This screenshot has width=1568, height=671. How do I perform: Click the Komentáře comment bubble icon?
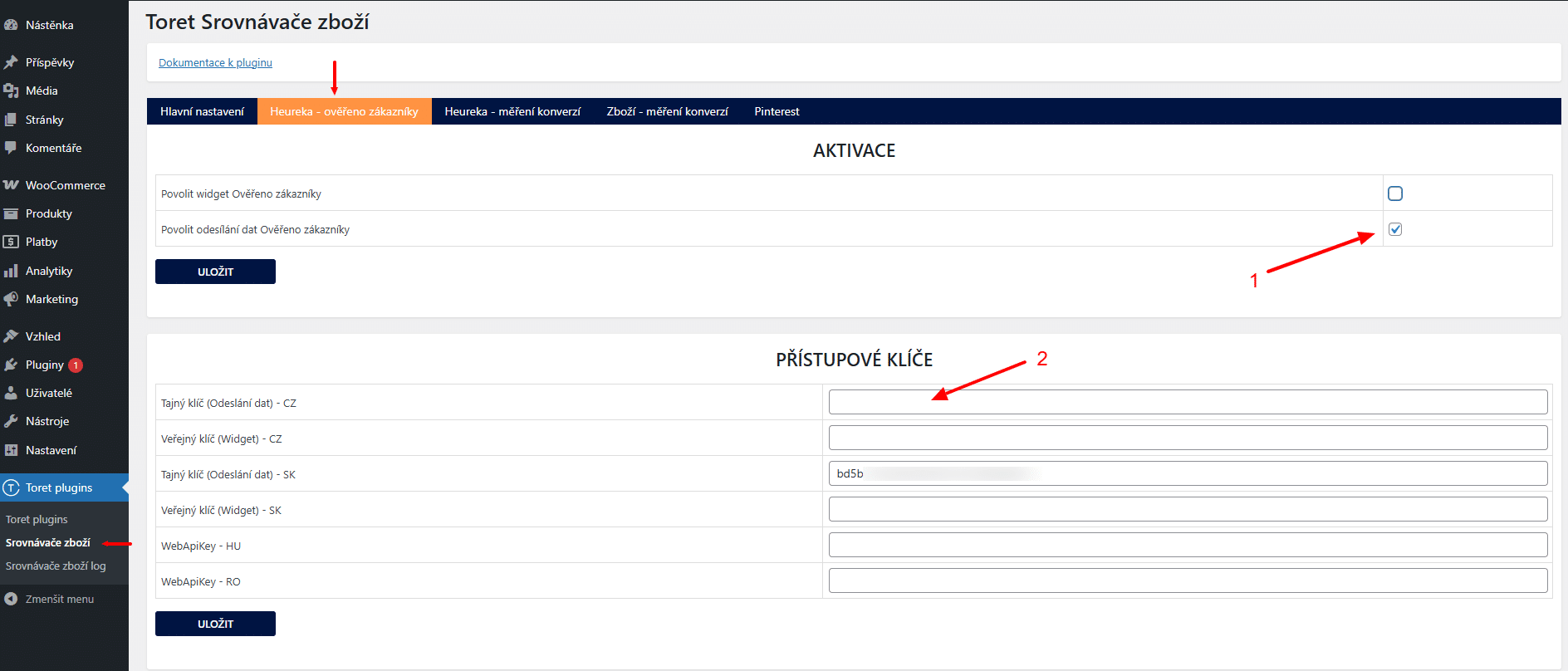(11, 148)
